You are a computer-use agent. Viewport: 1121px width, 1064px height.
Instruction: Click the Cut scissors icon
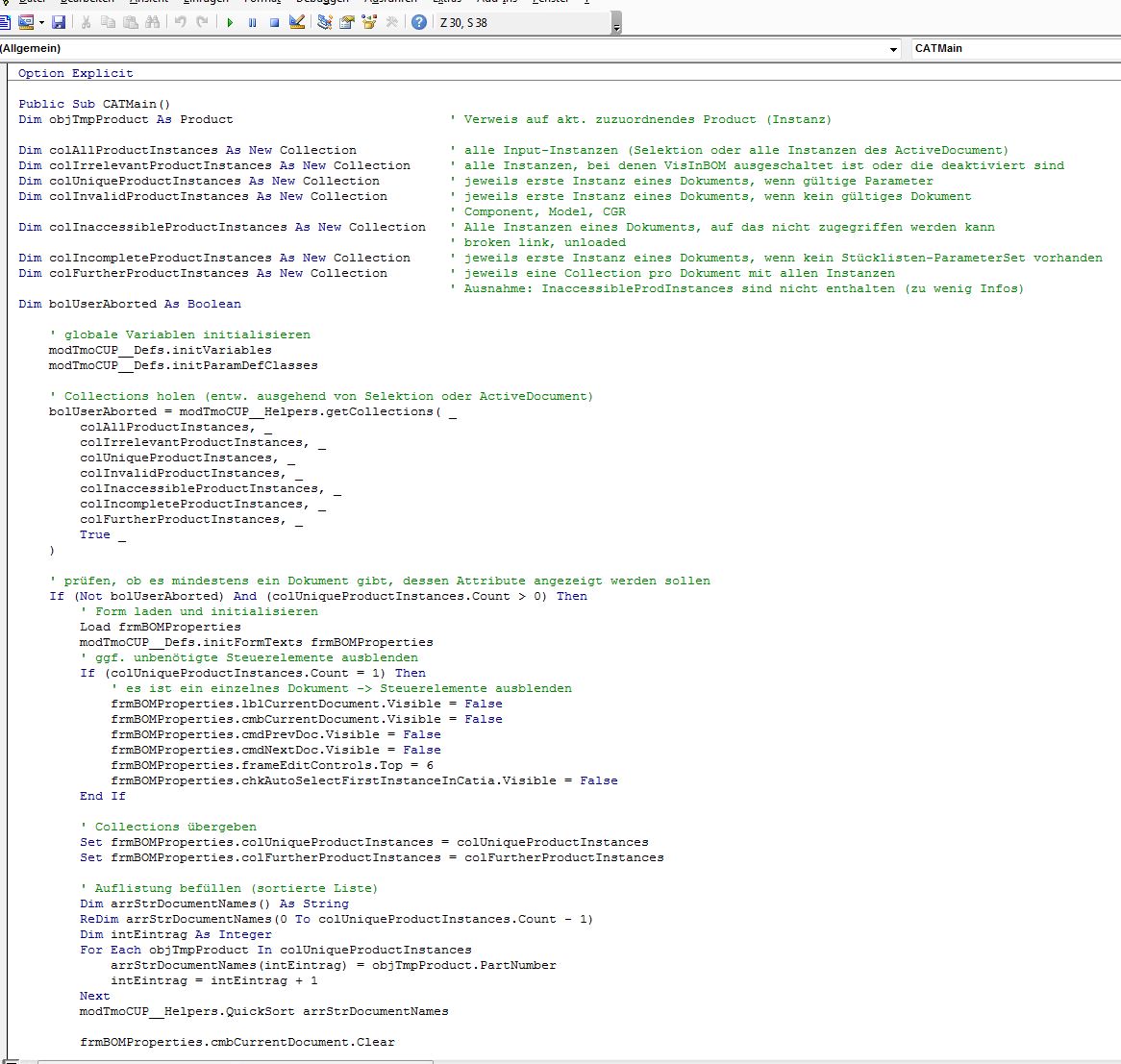86,22
